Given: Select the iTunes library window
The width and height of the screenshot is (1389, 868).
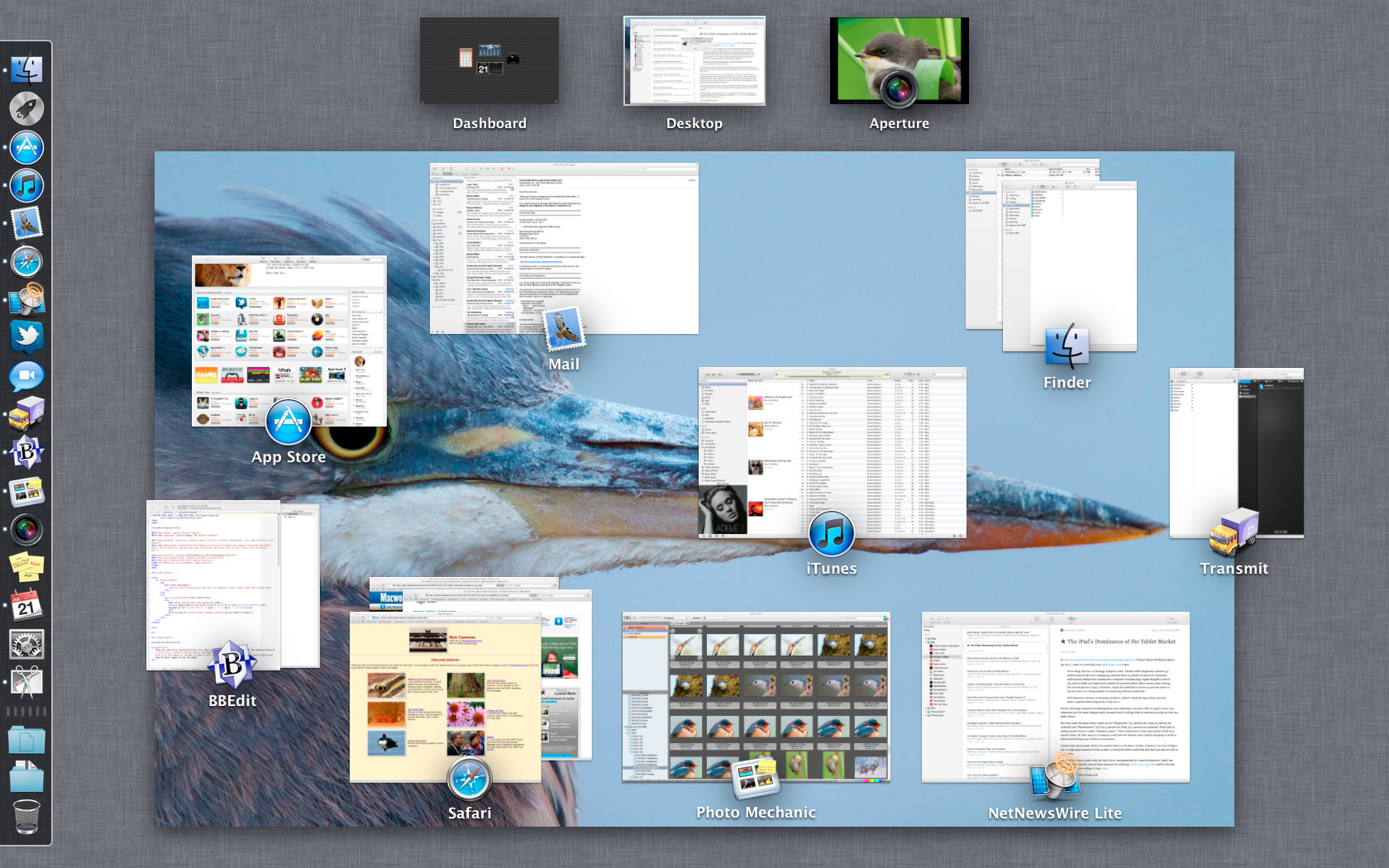Looking at the screenshot, I should 832,452.
